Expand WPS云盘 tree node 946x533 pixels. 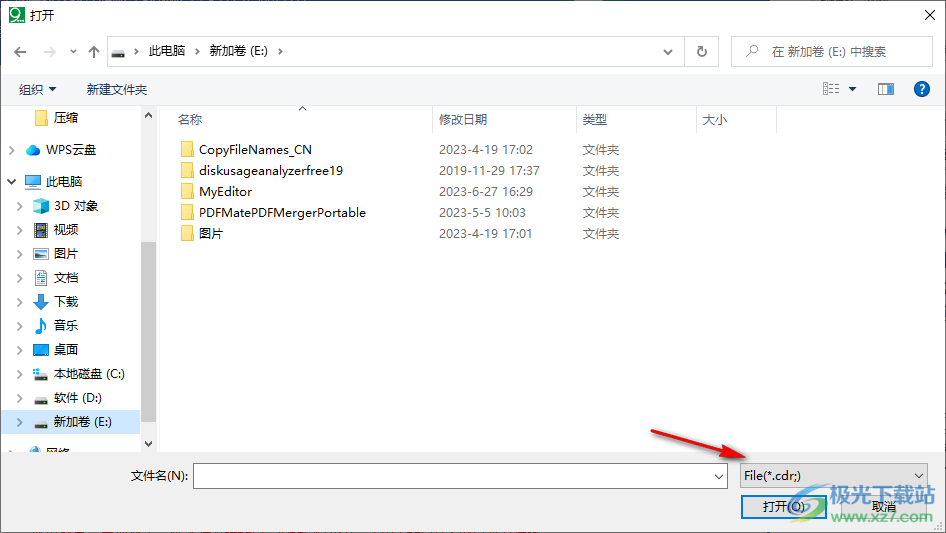tap(11, 150)
